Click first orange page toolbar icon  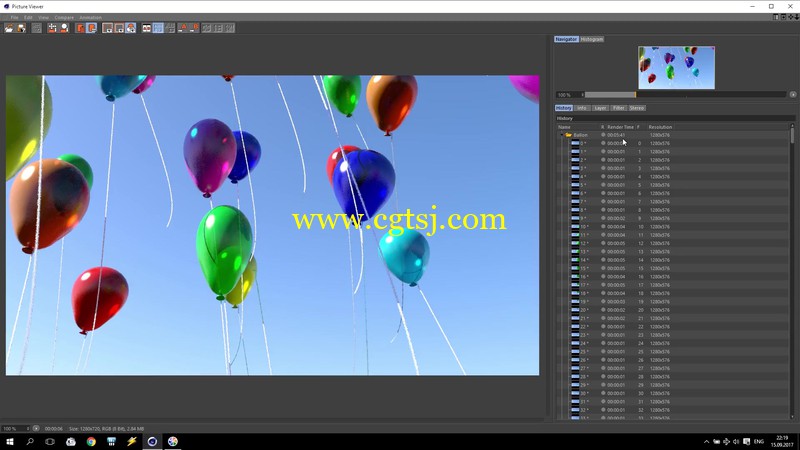80,28
